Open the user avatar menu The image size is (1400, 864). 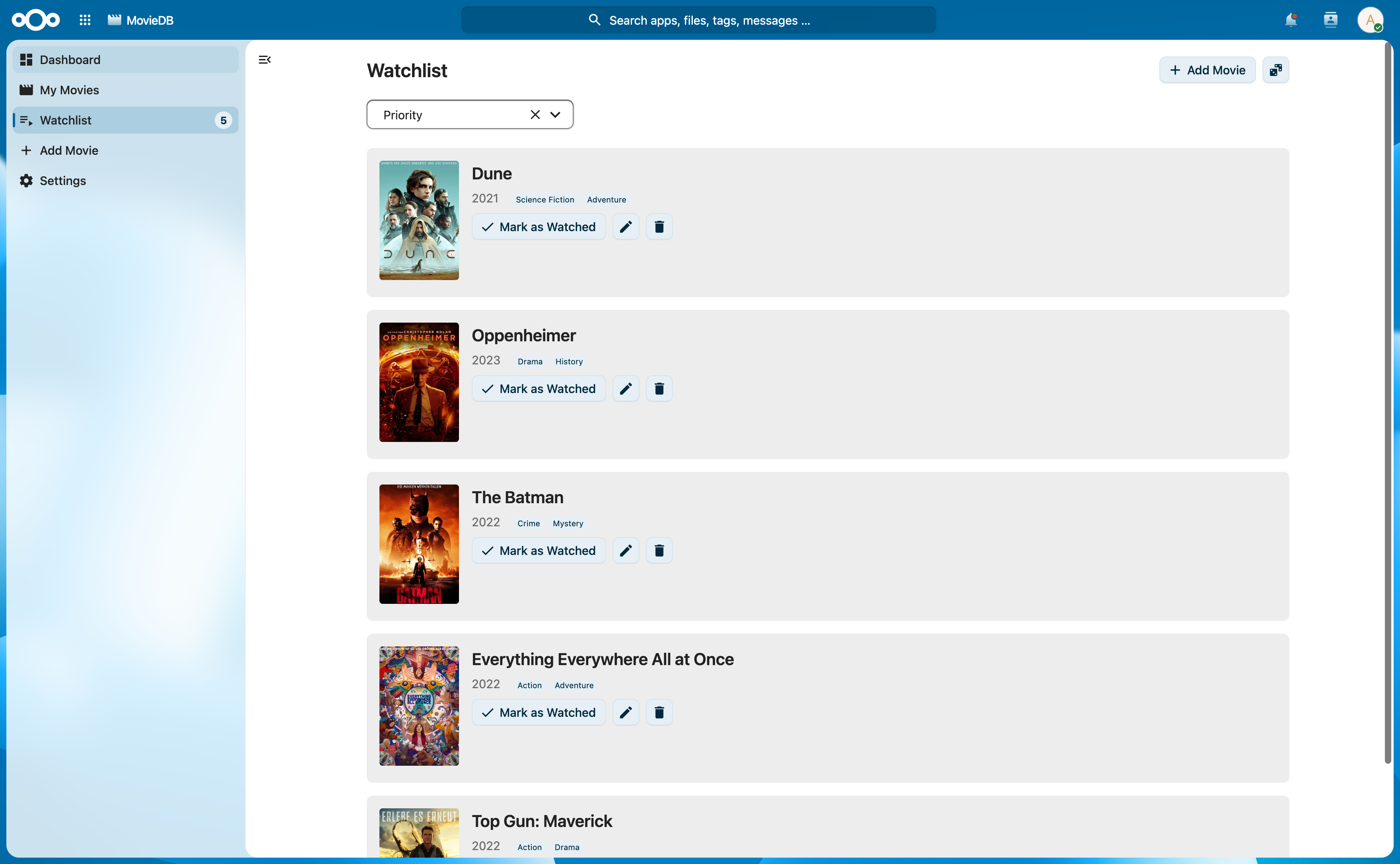(1370, 20)
